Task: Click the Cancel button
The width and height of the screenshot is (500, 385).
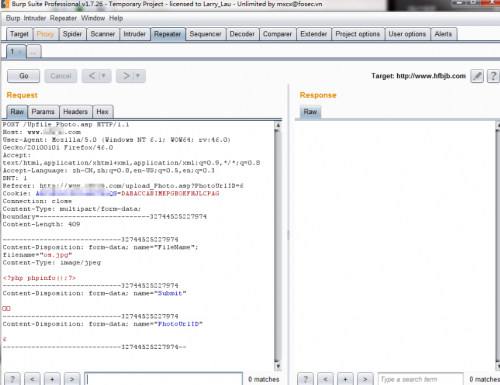Action: pos(61,76)
